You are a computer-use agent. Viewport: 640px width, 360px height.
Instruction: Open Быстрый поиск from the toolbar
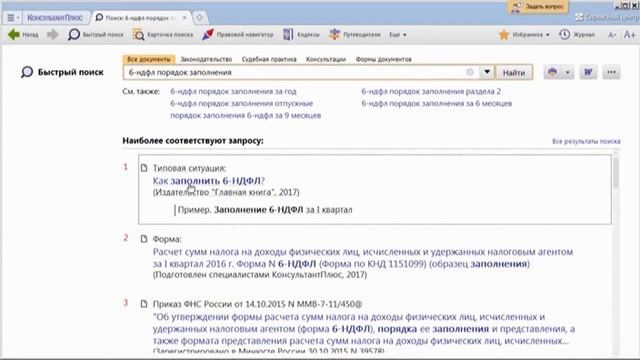(x=96, y=35)
